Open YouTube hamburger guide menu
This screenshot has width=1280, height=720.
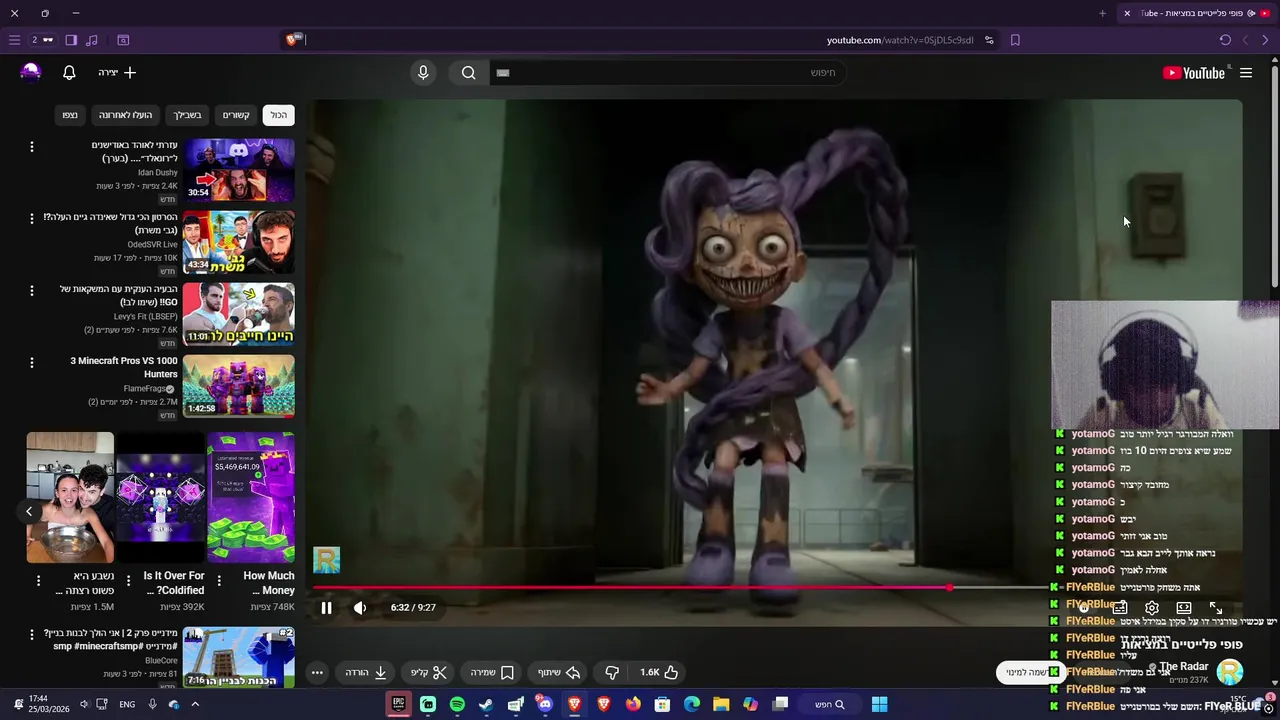[x=1246, y=73]
